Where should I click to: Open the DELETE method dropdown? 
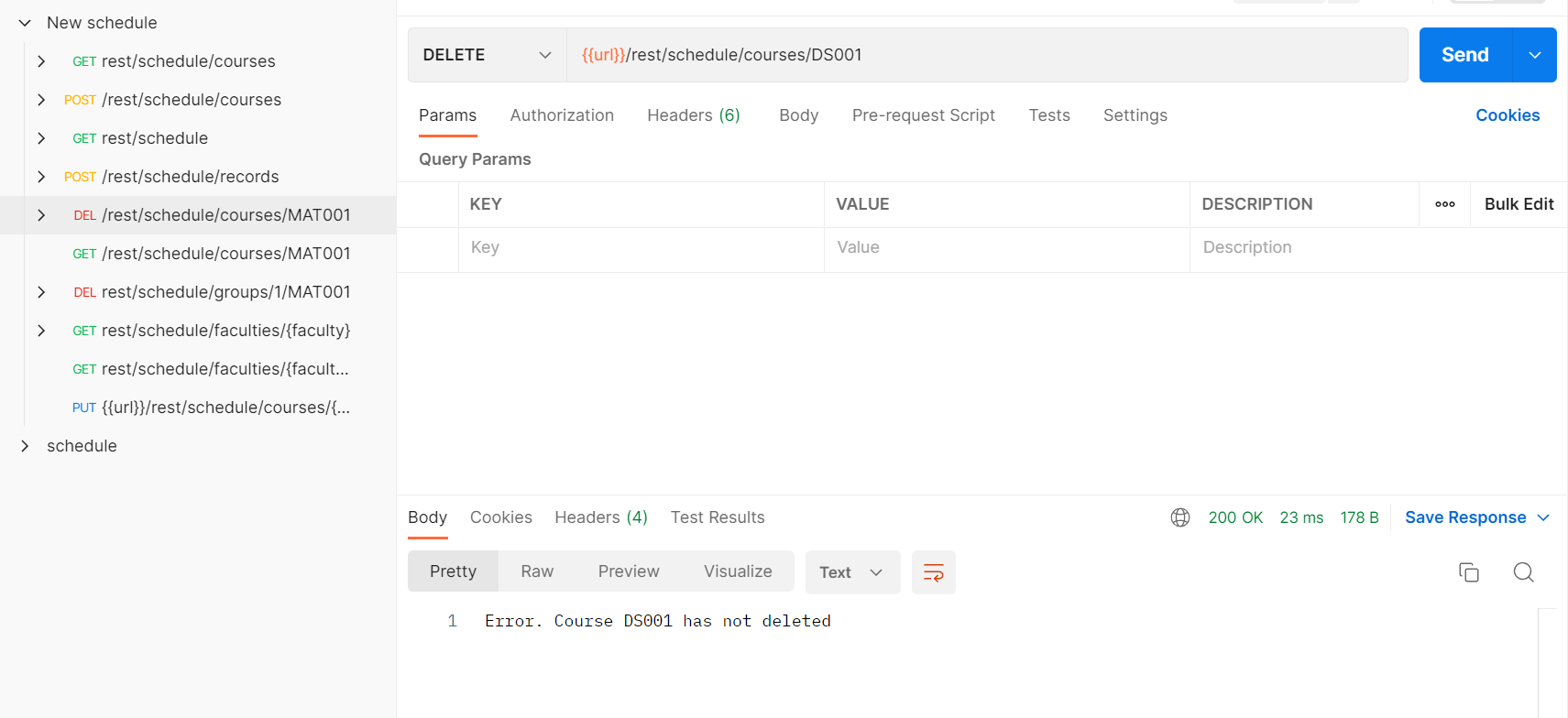pos(487,55)
